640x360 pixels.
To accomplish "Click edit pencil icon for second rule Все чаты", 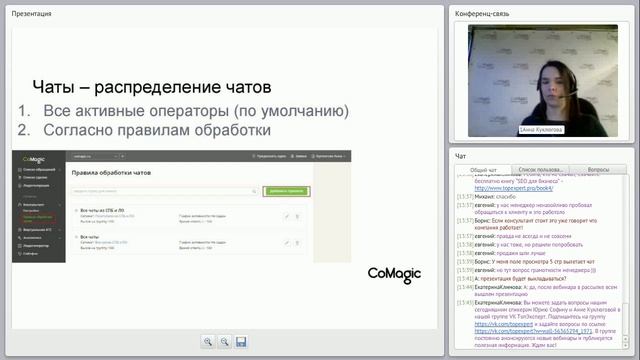I will point(287,243).
